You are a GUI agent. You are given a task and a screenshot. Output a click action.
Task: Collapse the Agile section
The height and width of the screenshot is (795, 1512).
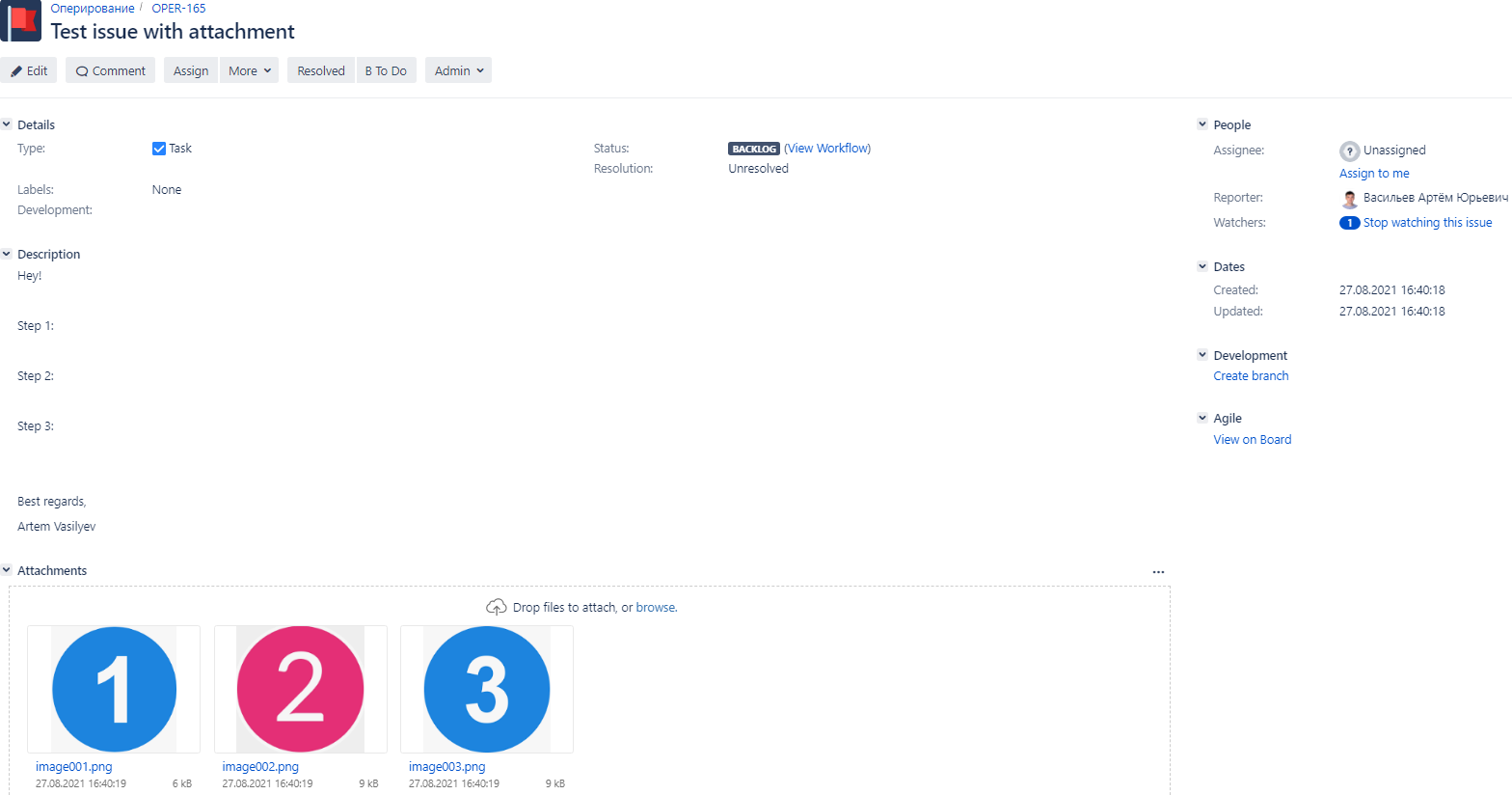1202,418
